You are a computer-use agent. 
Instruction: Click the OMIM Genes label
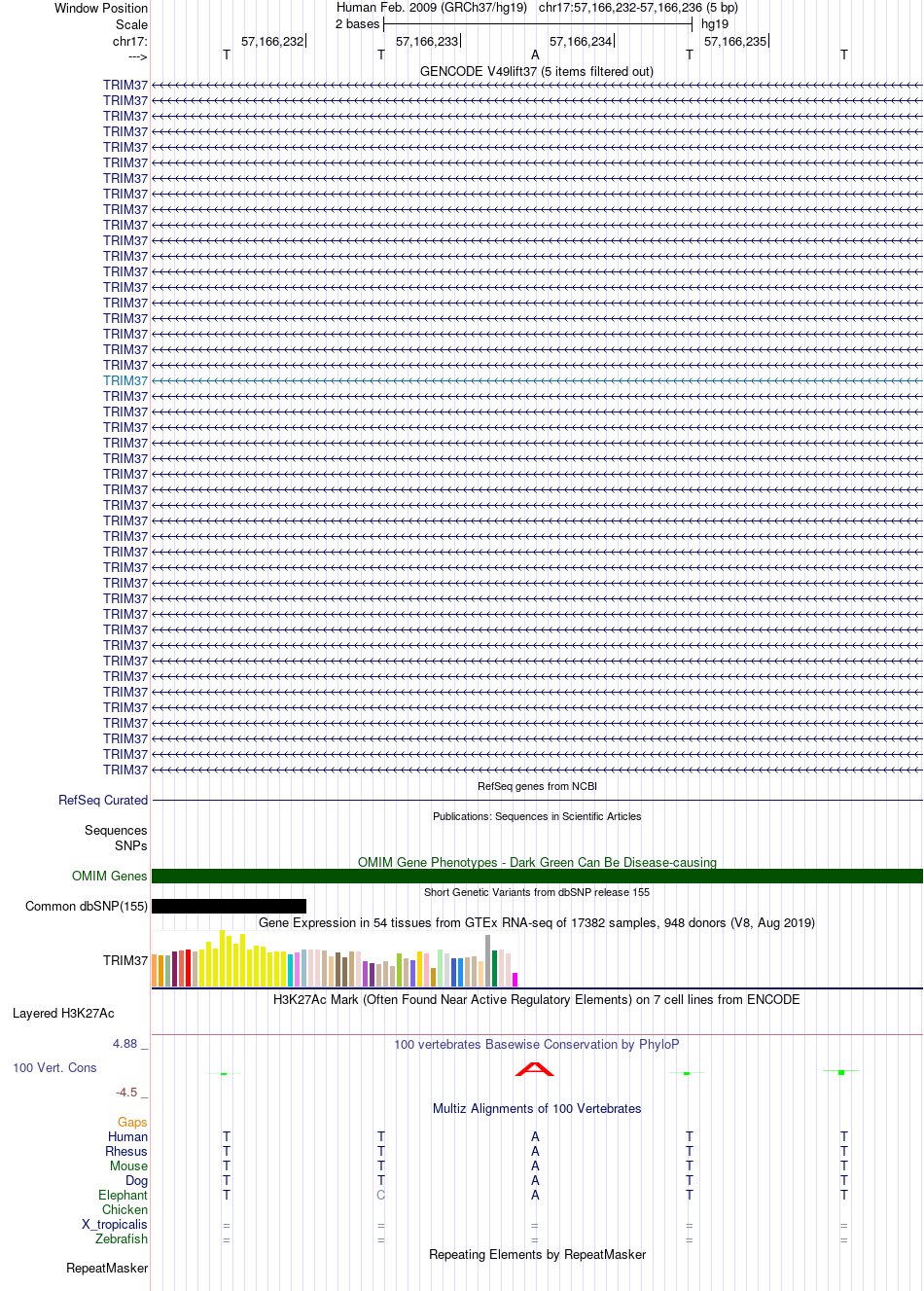coord(110,876)
